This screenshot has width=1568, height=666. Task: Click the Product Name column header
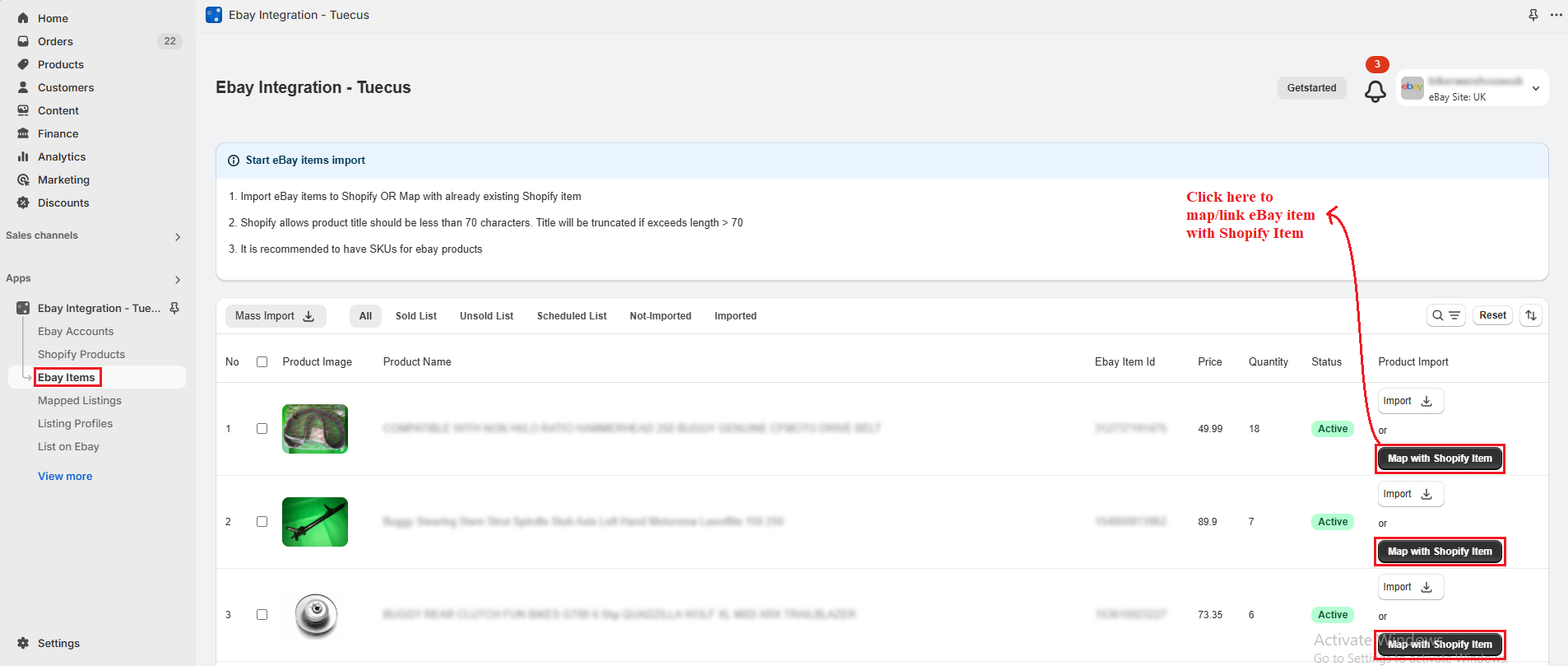click(x=417, y=361)
